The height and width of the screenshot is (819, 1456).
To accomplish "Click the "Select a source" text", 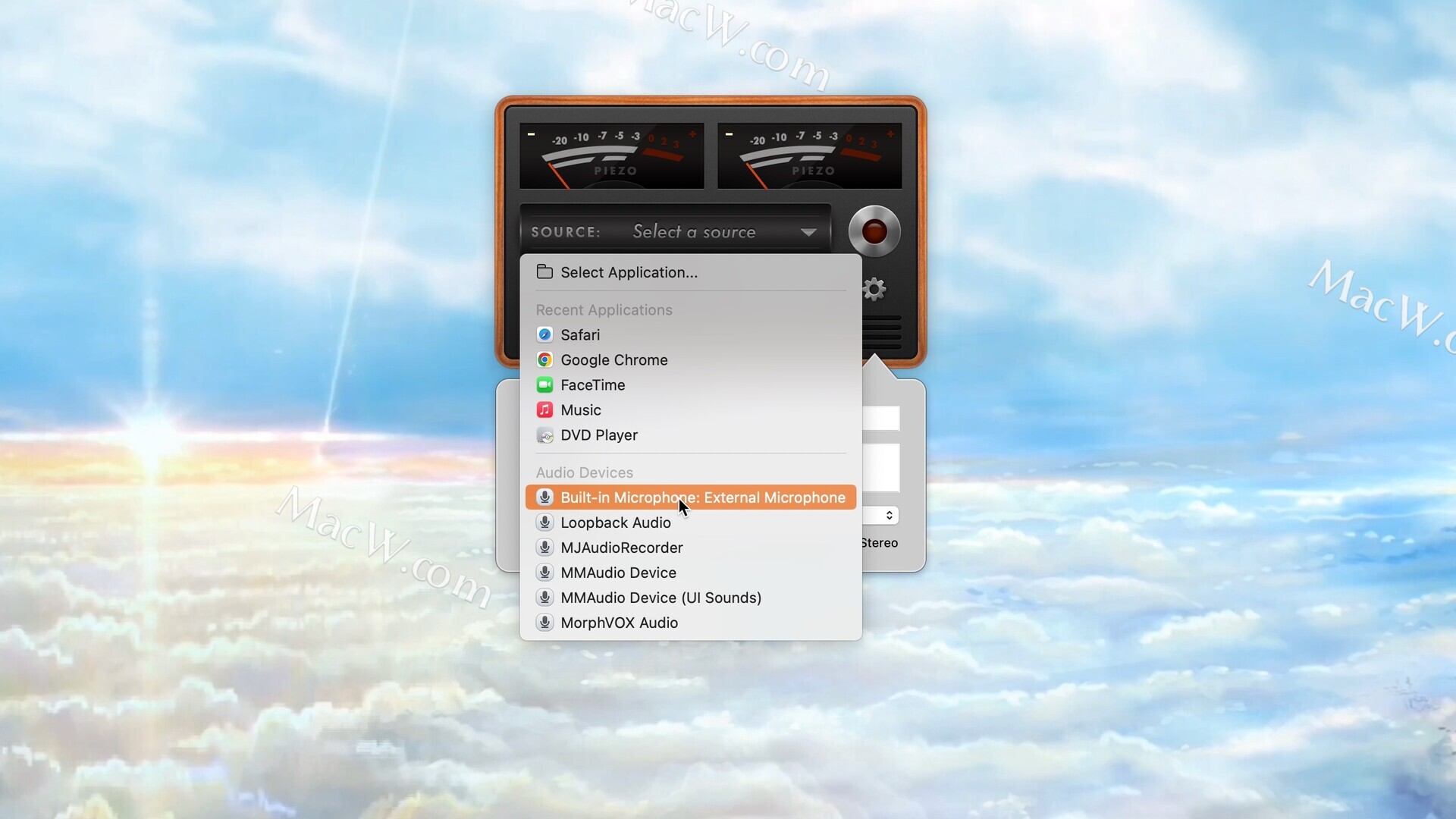I will coord(694,231).
